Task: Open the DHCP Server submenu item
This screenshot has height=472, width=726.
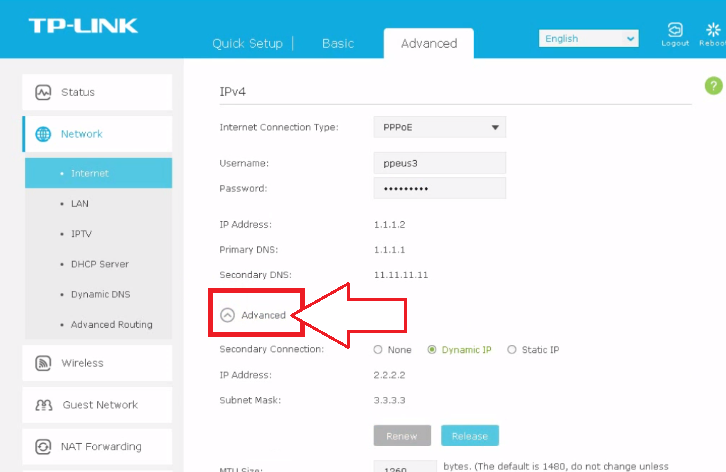Action: pos(99,264)
